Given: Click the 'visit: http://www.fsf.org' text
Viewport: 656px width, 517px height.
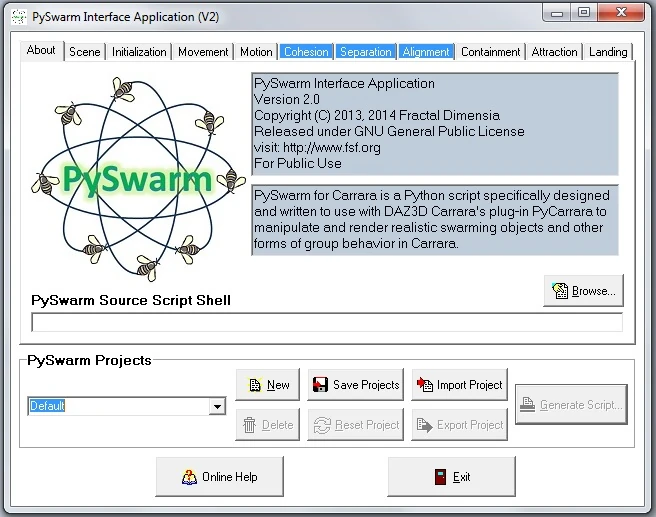Looking at the screenshot, I should 317,148.
